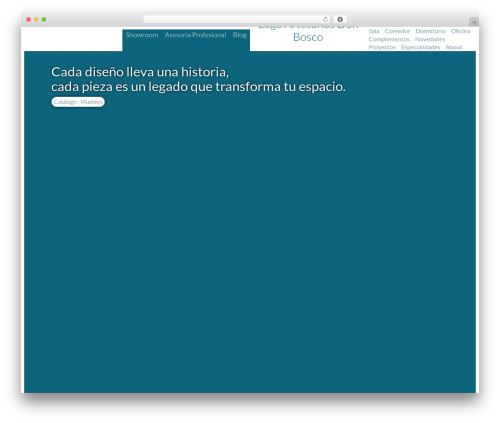
Task: Open a new tab with plus button
Action: pyautogui.click(x=474, y=22)
